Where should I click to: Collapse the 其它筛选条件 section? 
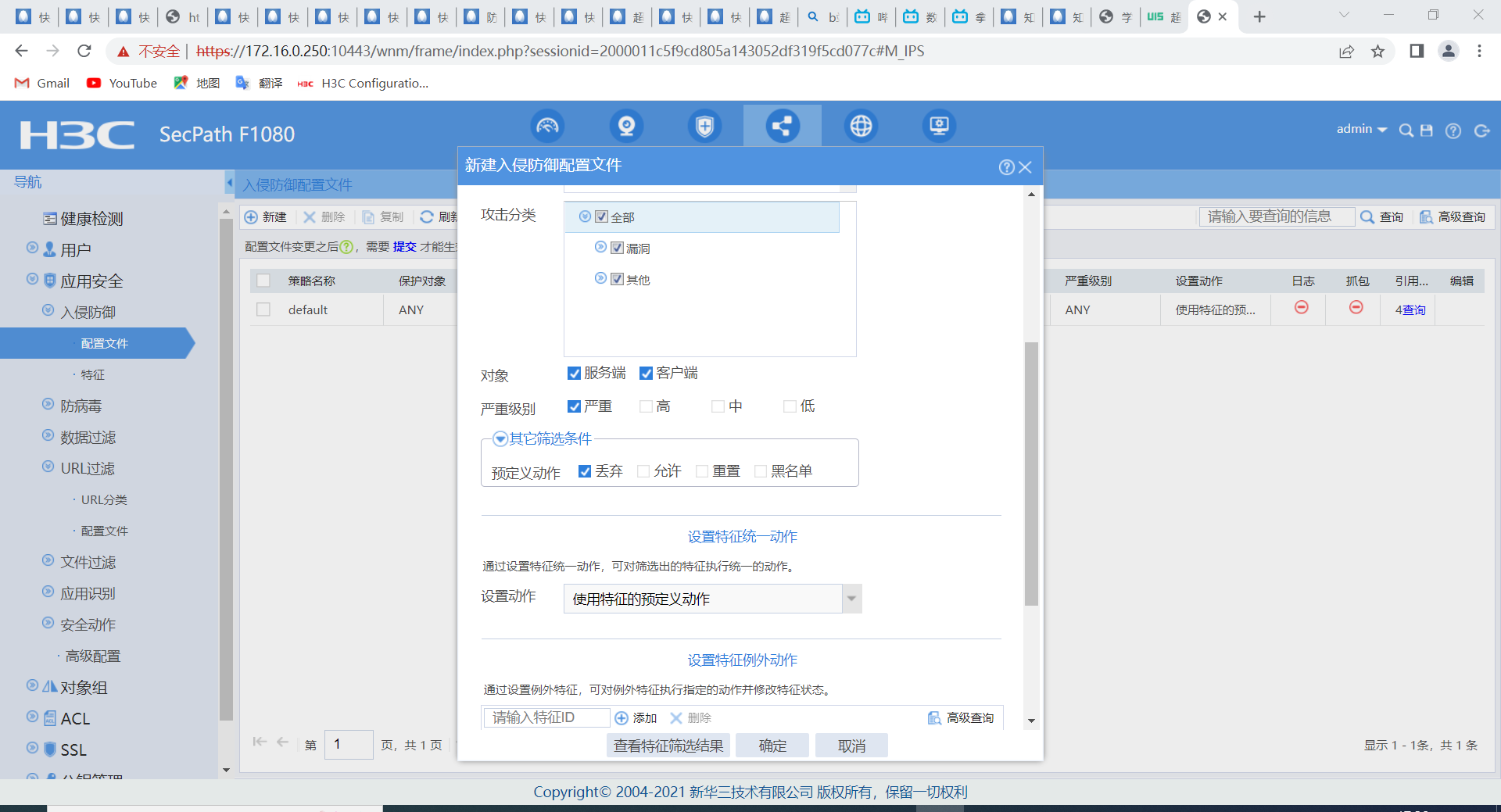500,439
